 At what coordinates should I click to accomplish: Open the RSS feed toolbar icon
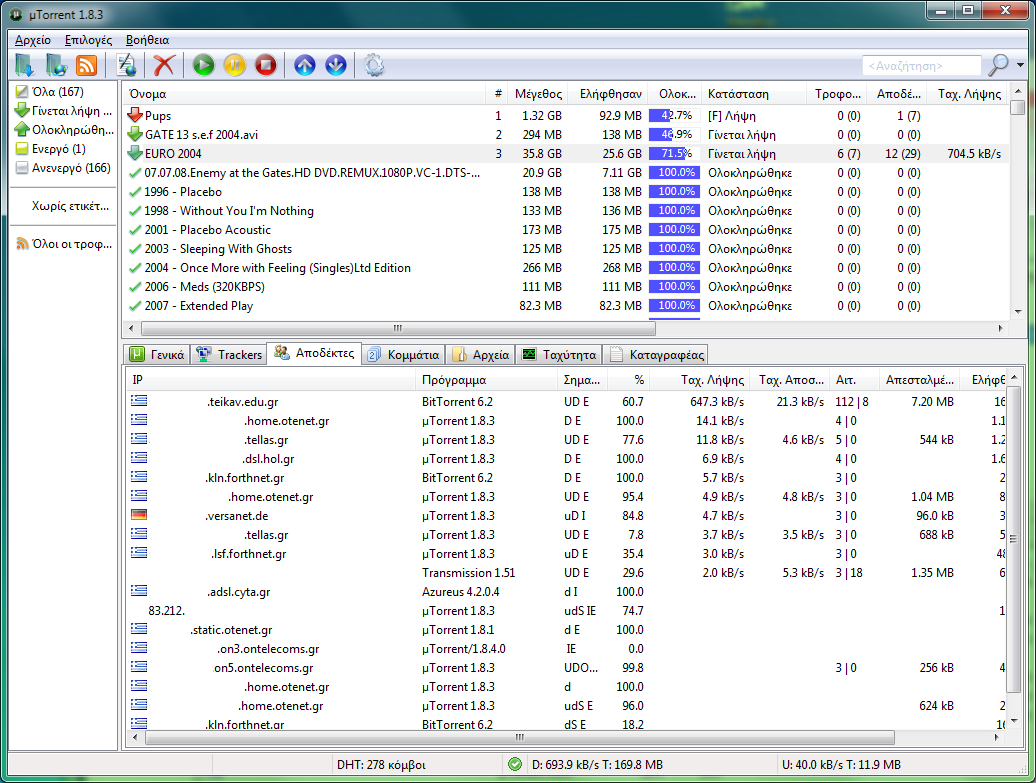pyautogui.click(x=87, y=65)
